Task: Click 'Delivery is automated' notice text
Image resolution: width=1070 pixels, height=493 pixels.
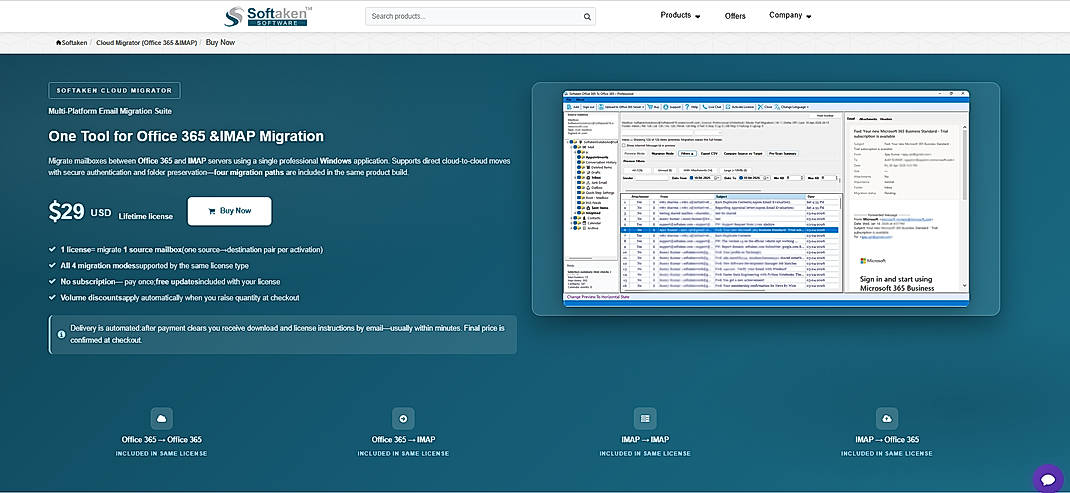Action: coord(287,334)
